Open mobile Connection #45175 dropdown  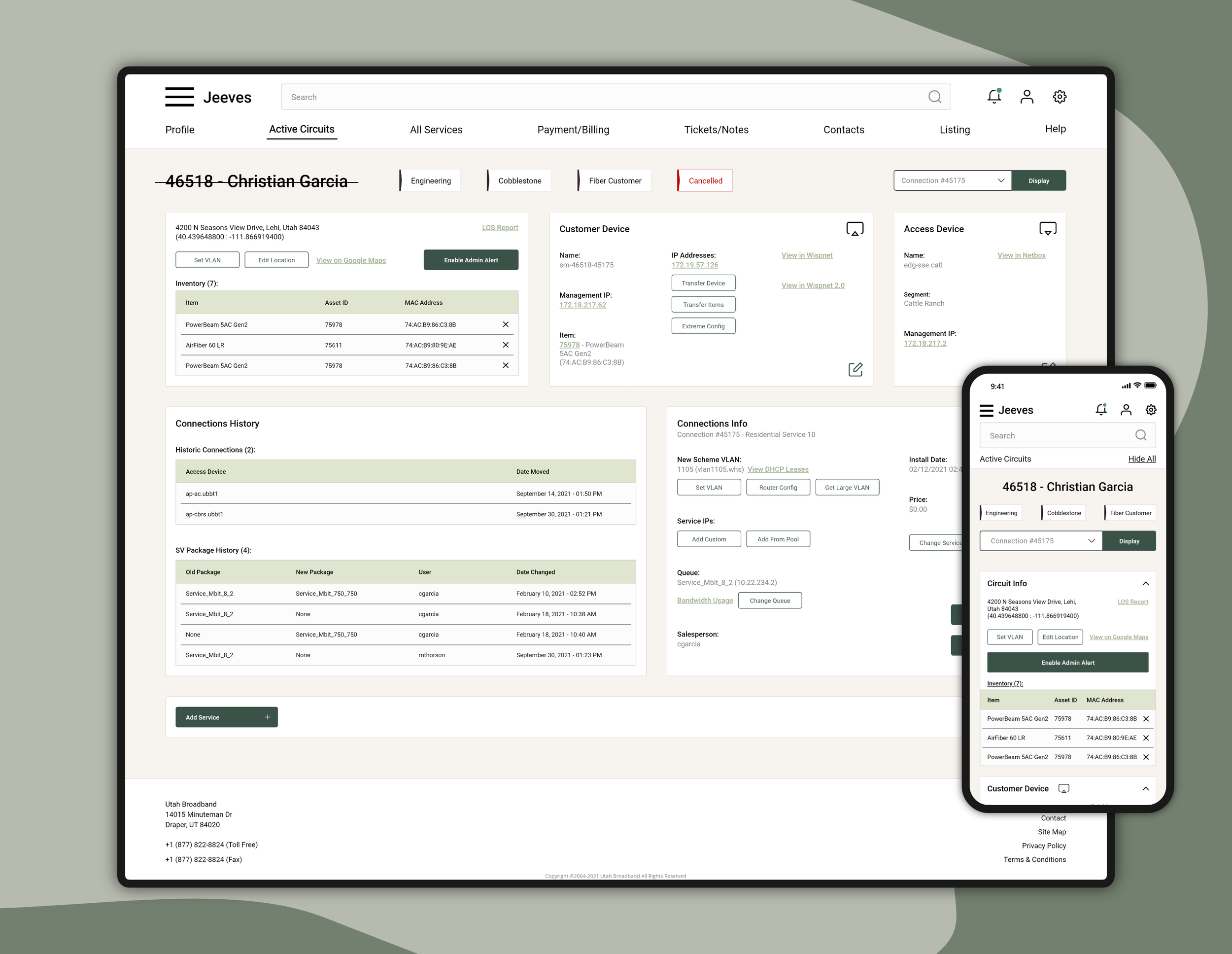1041,541
